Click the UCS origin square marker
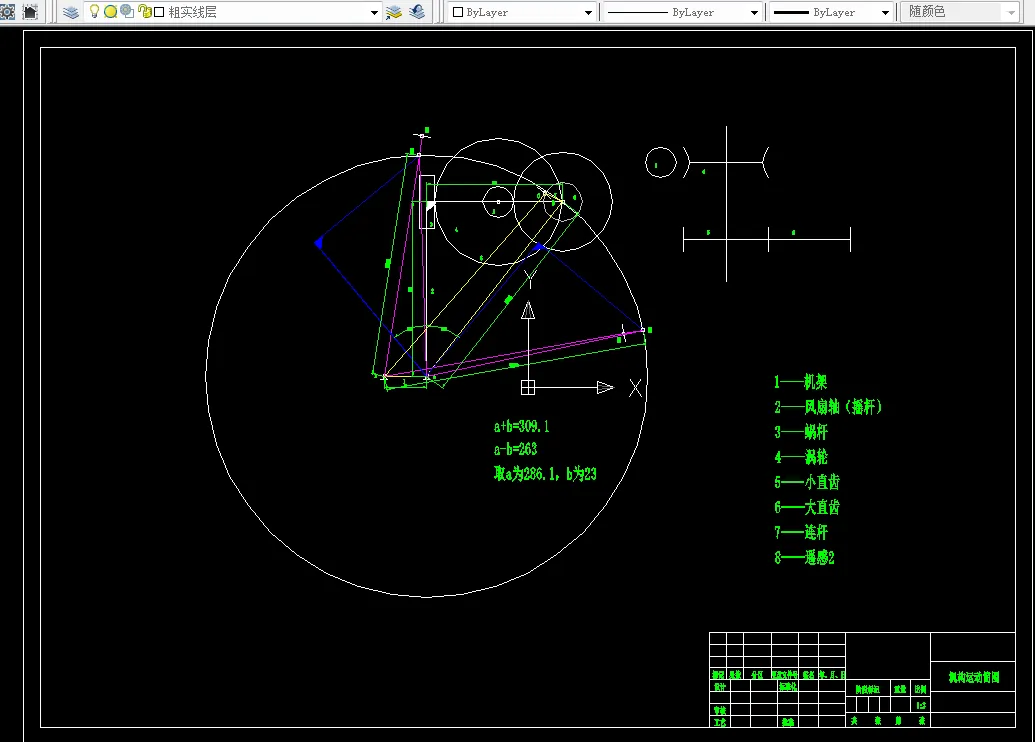The width and height of the screenshot is (1035, 742). point(528,388)
